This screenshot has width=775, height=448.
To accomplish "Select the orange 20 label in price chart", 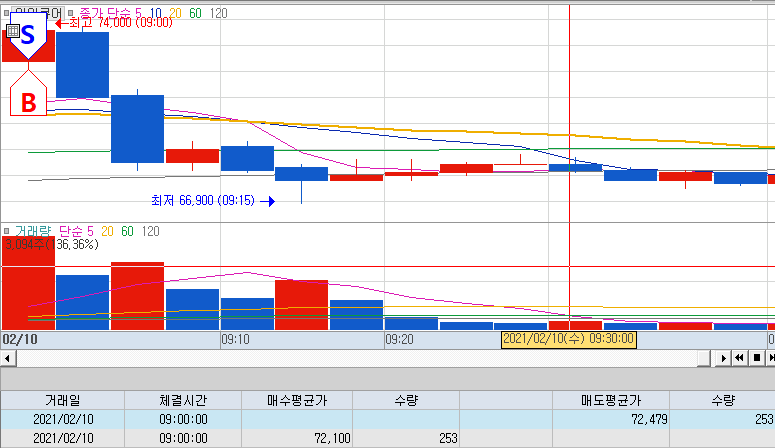I will pos(175,13).
